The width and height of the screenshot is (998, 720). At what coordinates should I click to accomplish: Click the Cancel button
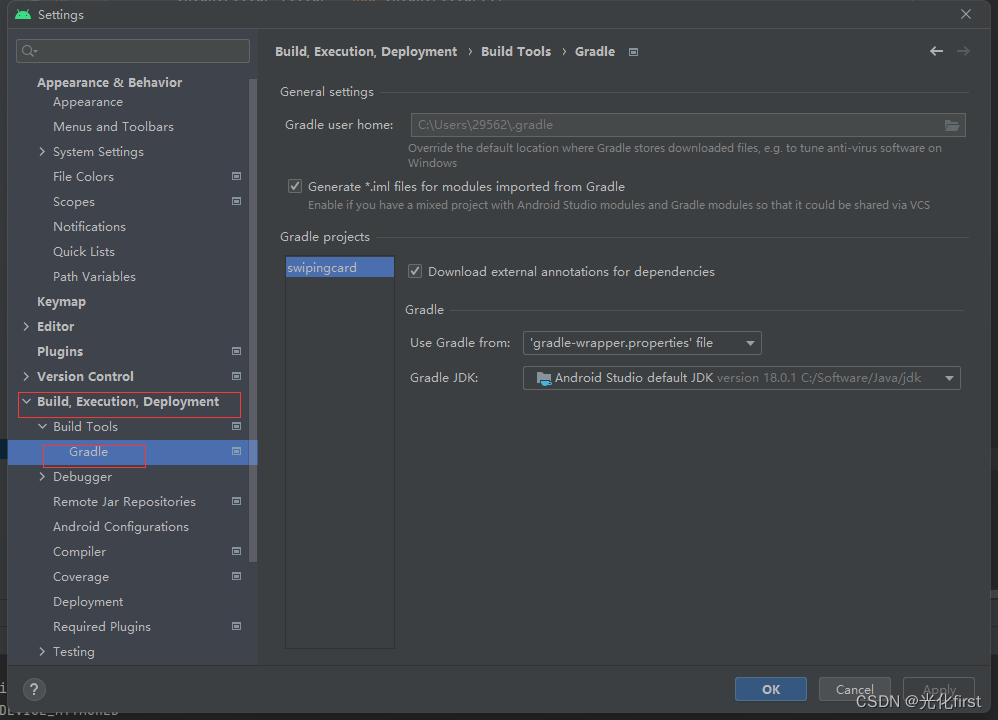coord(854,689)
